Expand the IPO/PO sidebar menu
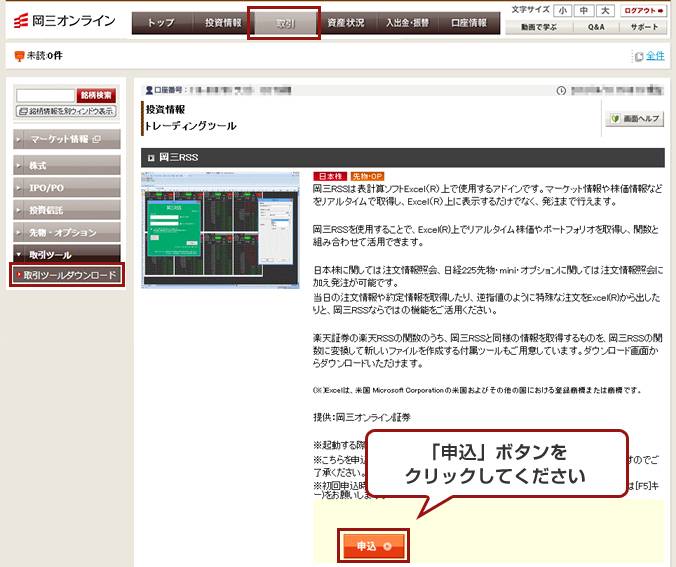The image size is (676, 567). pyautogui.click(x=67, y=188)
